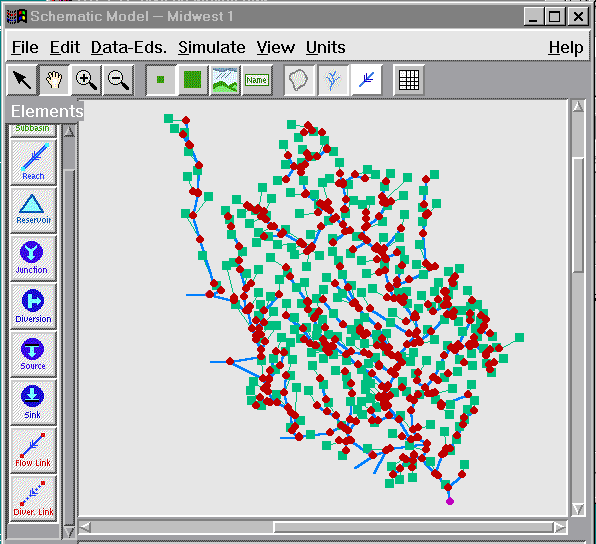Select the Reservoir element icon

click(33, 210)
